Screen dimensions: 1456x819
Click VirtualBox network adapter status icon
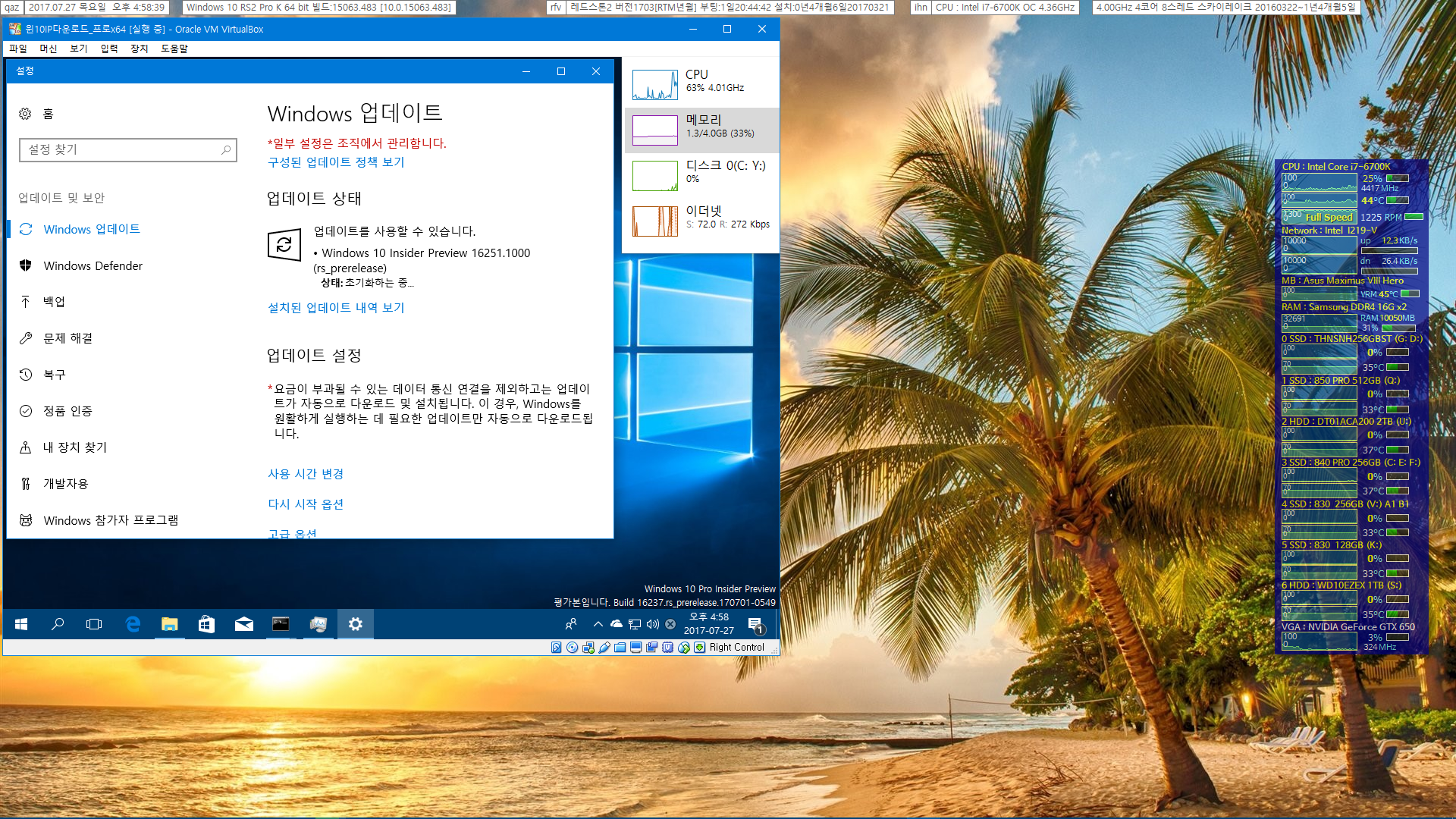[x=588, y=647]
